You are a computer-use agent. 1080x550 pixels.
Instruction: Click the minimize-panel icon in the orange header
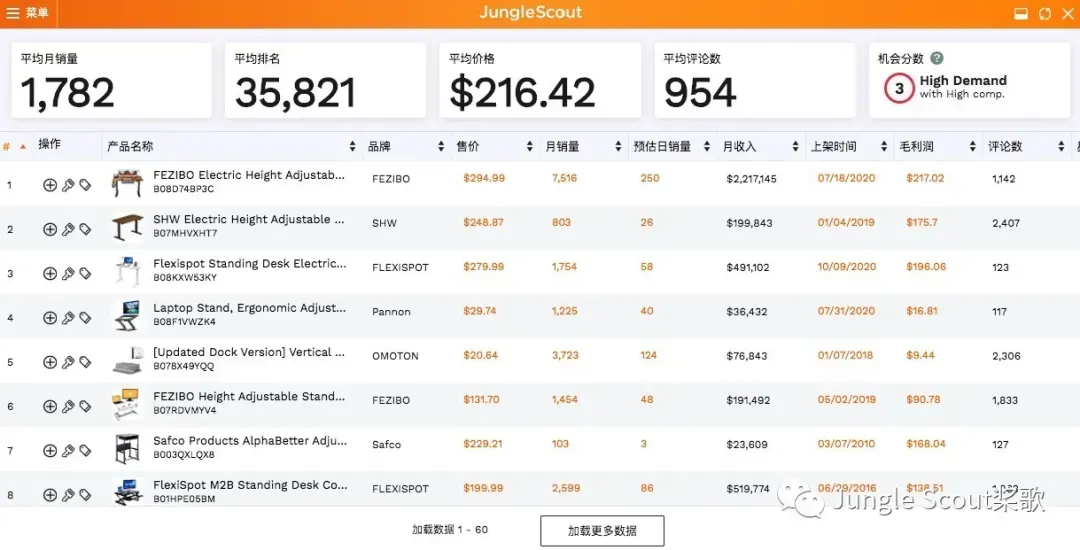(1021, 14)
